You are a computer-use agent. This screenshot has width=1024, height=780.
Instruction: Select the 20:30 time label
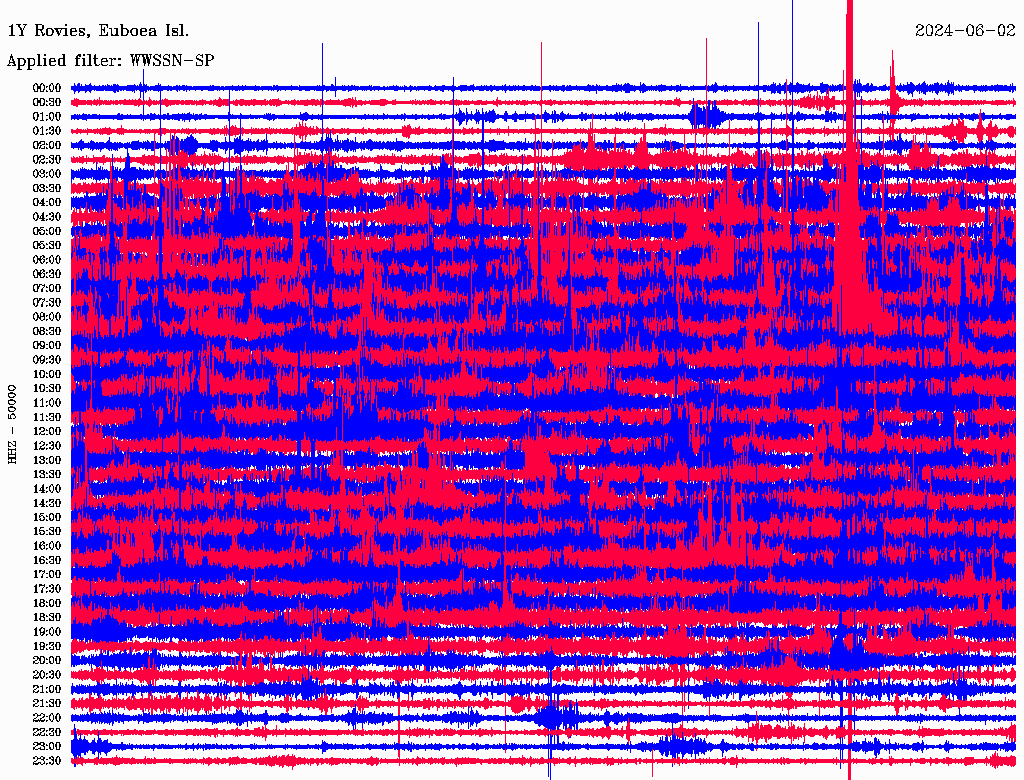click(47, 675)
